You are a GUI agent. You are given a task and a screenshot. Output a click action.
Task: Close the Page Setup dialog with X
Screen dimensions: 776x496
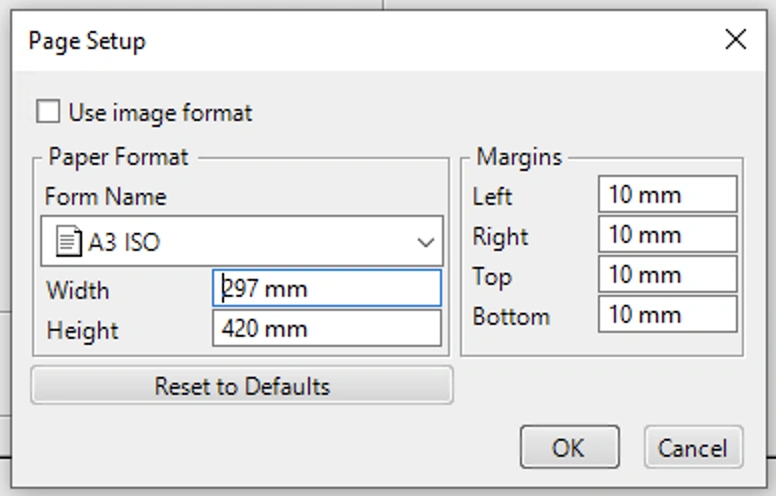735,40
